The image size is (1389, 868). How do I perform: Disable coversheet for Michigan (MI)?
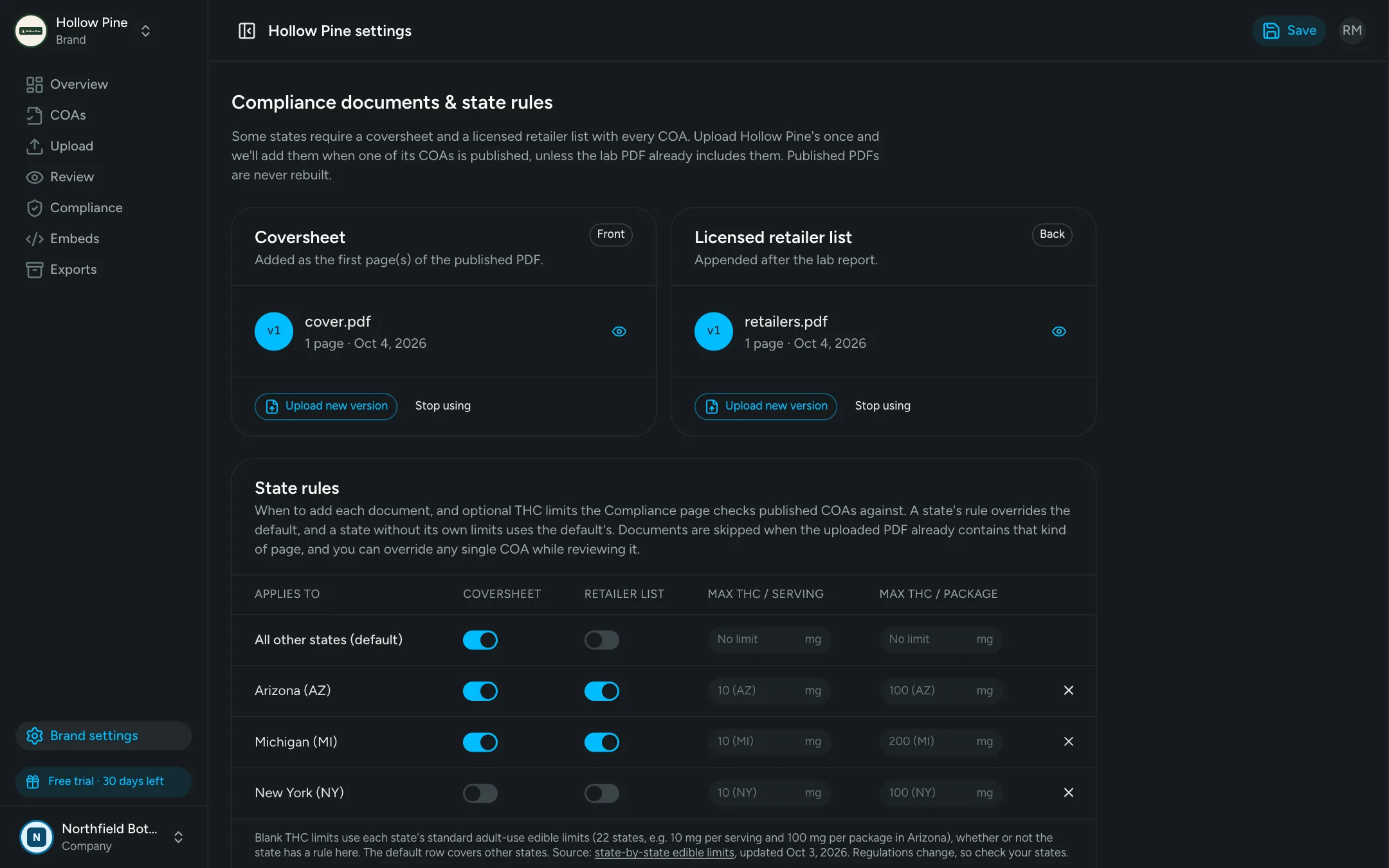(480, 742)
